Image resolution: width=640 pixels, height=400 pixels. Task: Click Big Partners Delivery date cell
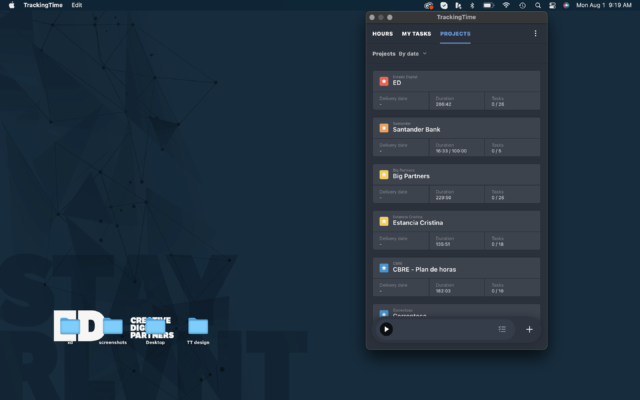click(401, 194)
